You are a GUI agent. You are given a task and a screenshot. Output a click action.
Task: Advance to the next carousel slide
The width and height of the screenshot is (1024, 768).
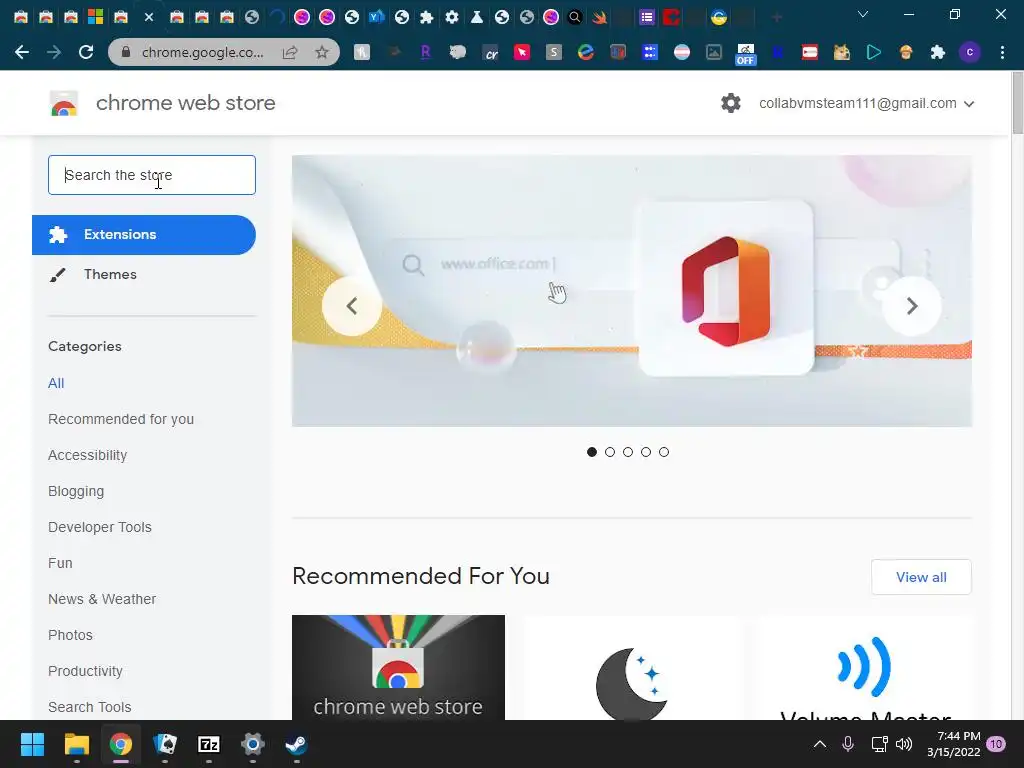912,306
